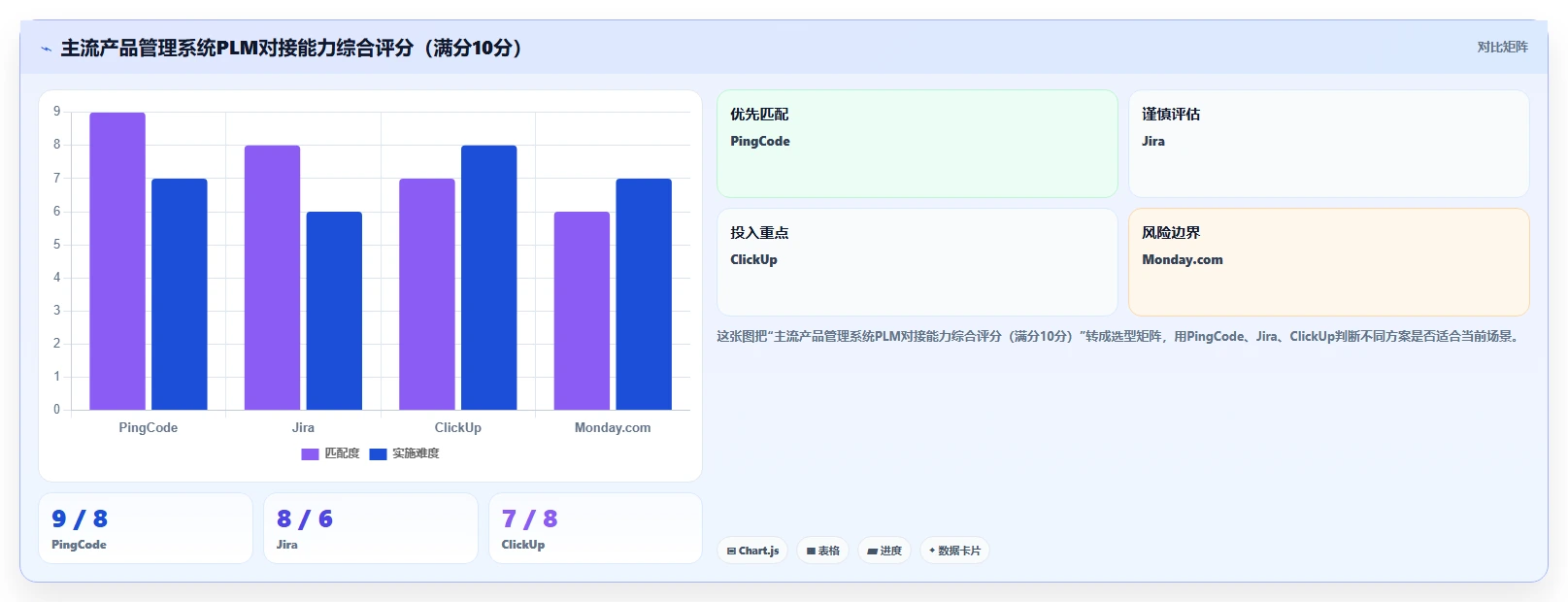Click the PingCode purple 匹配度 bar
The width and height of the screenshot is (1568, 602).
pyautogui.click(x=117, y=261)
